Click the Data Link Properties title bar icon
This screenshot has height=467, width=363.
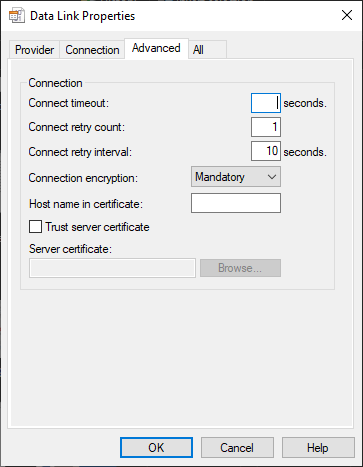pos(17,16)
